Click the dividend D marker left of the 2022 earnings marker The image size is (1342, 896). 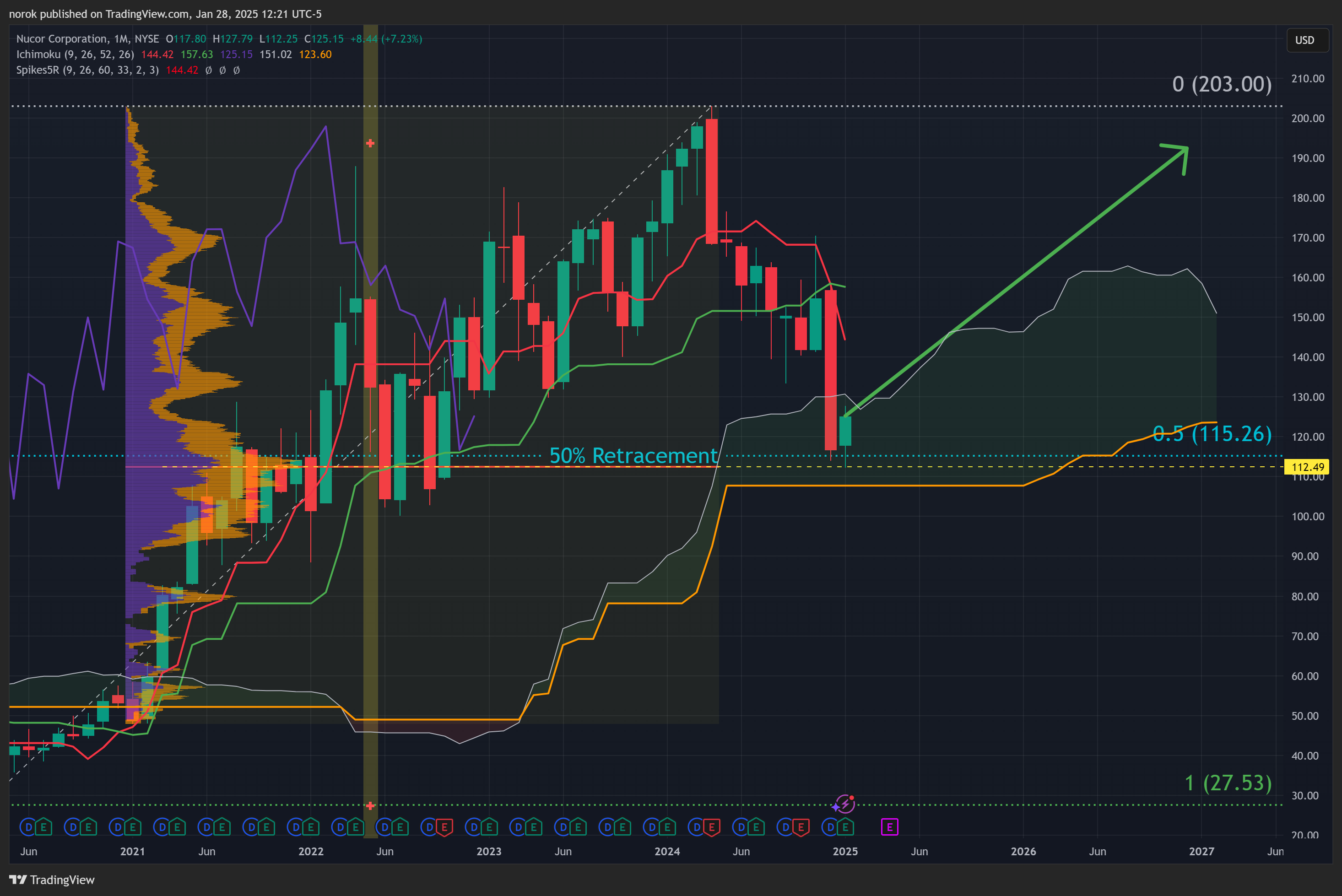(296, 827)
